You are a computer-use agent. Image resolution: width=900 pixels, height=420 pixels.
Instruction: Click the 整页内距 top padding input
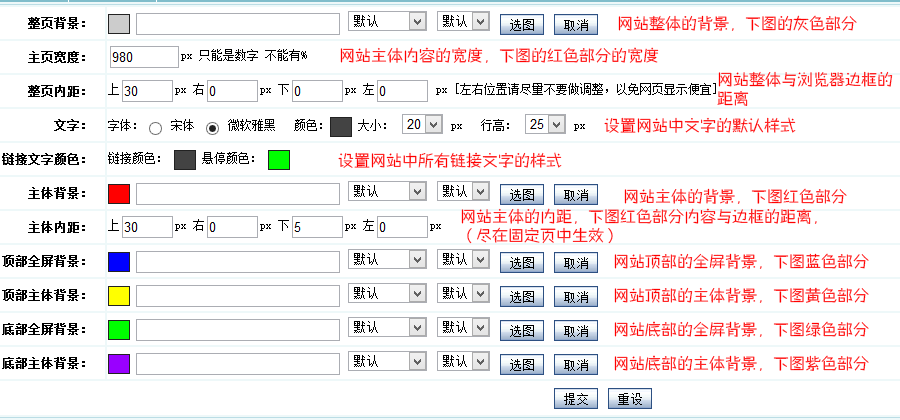[147, 91]
